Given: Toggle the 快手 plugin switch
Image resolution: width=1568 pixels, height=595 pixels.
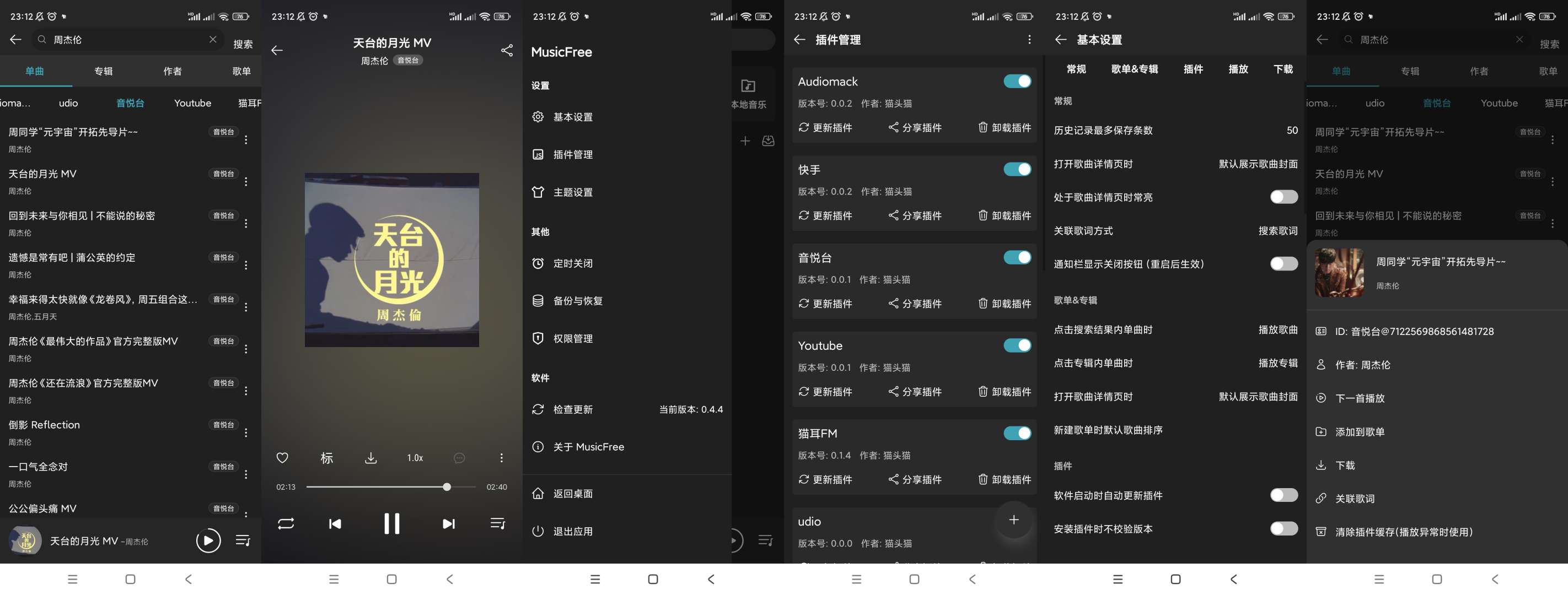Looking at the screenshot, I should [x=1017, y=169].
